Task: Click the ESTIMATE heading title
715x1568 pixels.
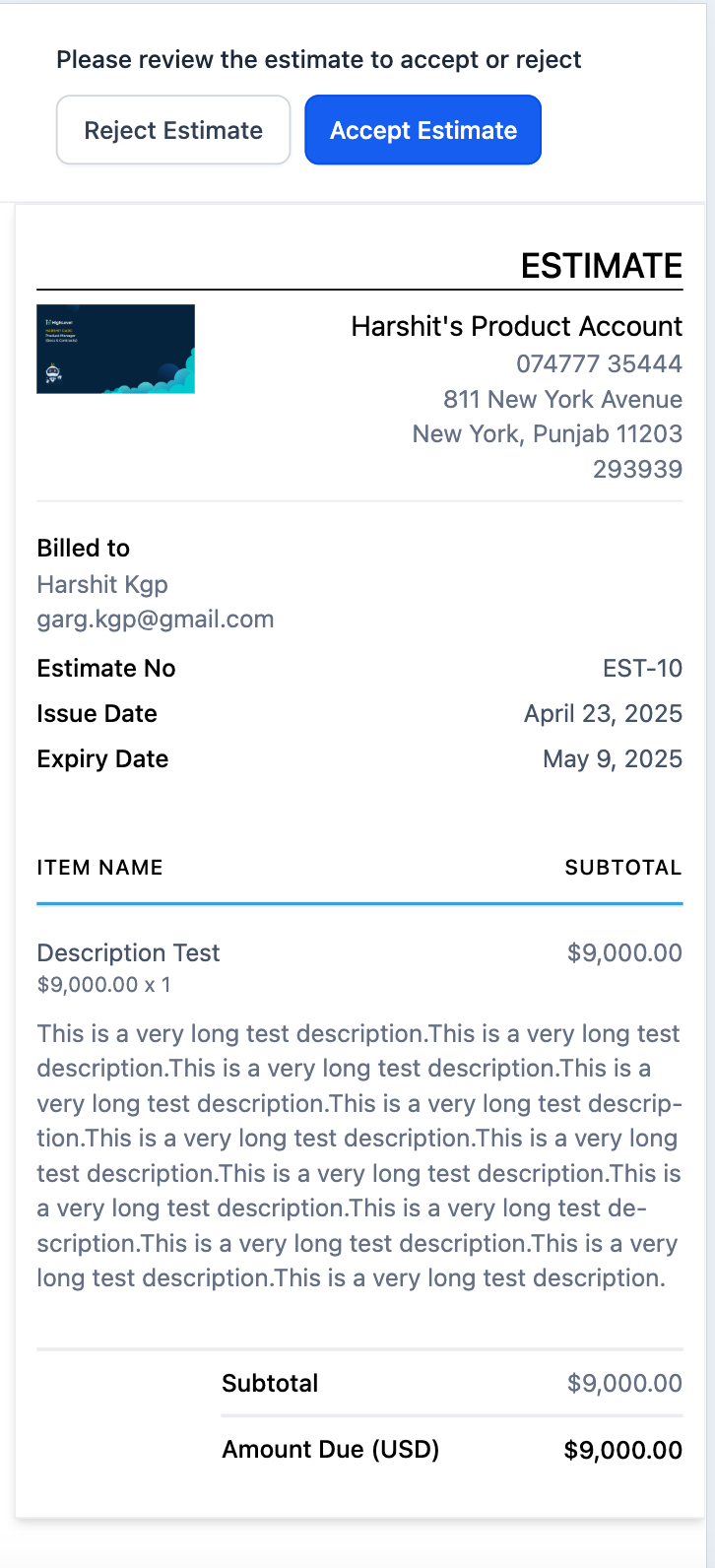Action: pos(601,266)
